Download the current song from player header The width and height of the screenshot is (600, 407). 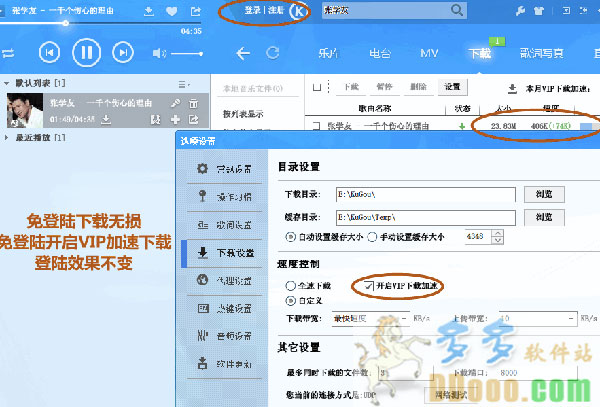[149, 11]
